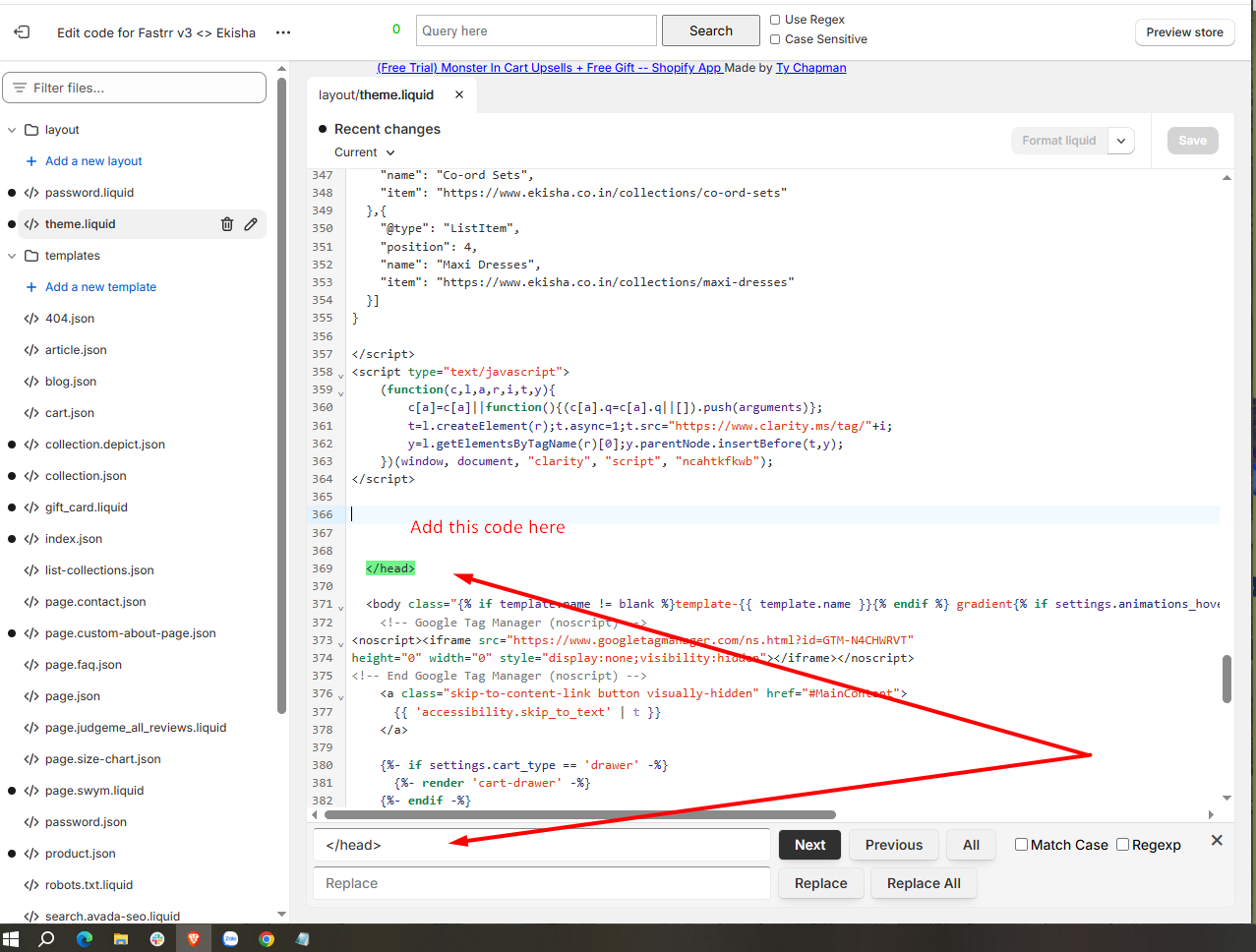
Task: Open page.contact.json file
Action: 95,602
